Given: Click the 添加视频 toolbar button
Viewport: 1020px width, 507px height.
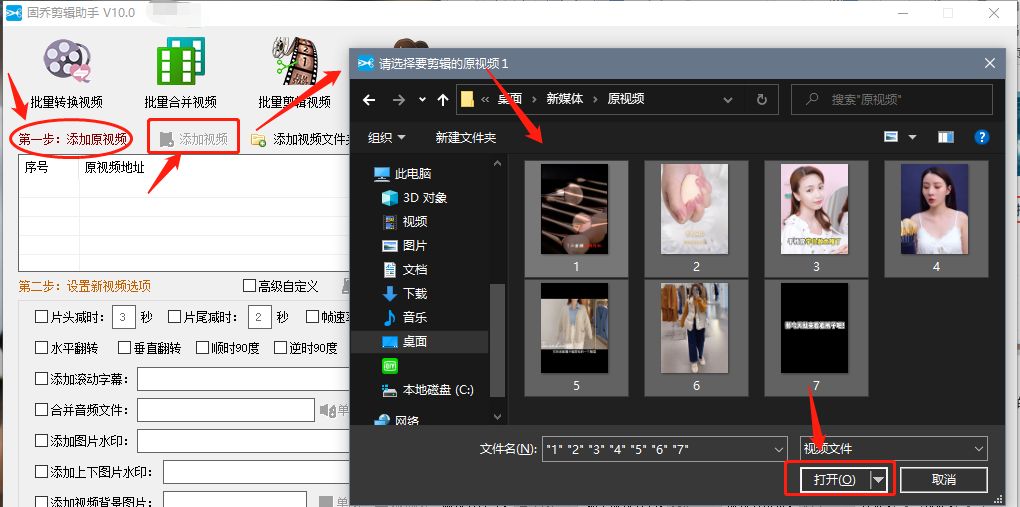Looking at the screenshot, I should click(194, 139).
